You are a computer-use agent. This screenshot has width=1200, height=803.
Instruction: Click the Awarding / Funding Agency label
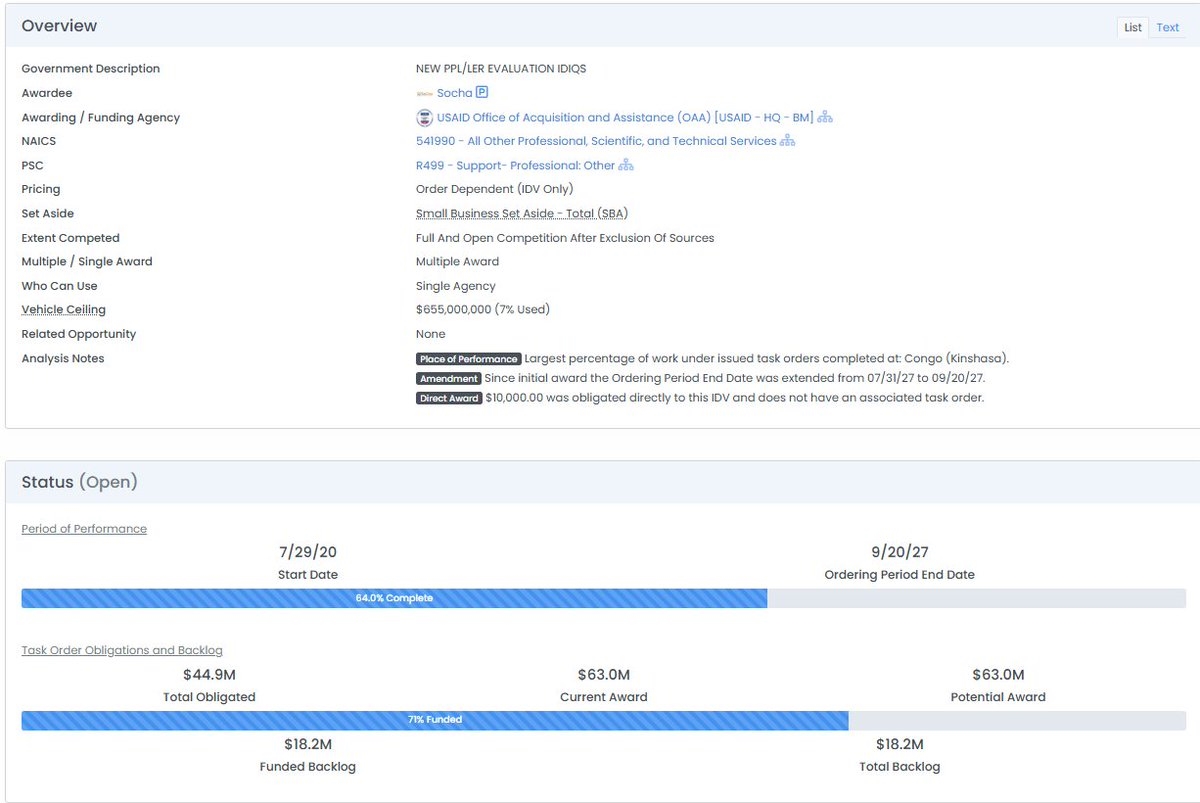(x=101, y=117)
